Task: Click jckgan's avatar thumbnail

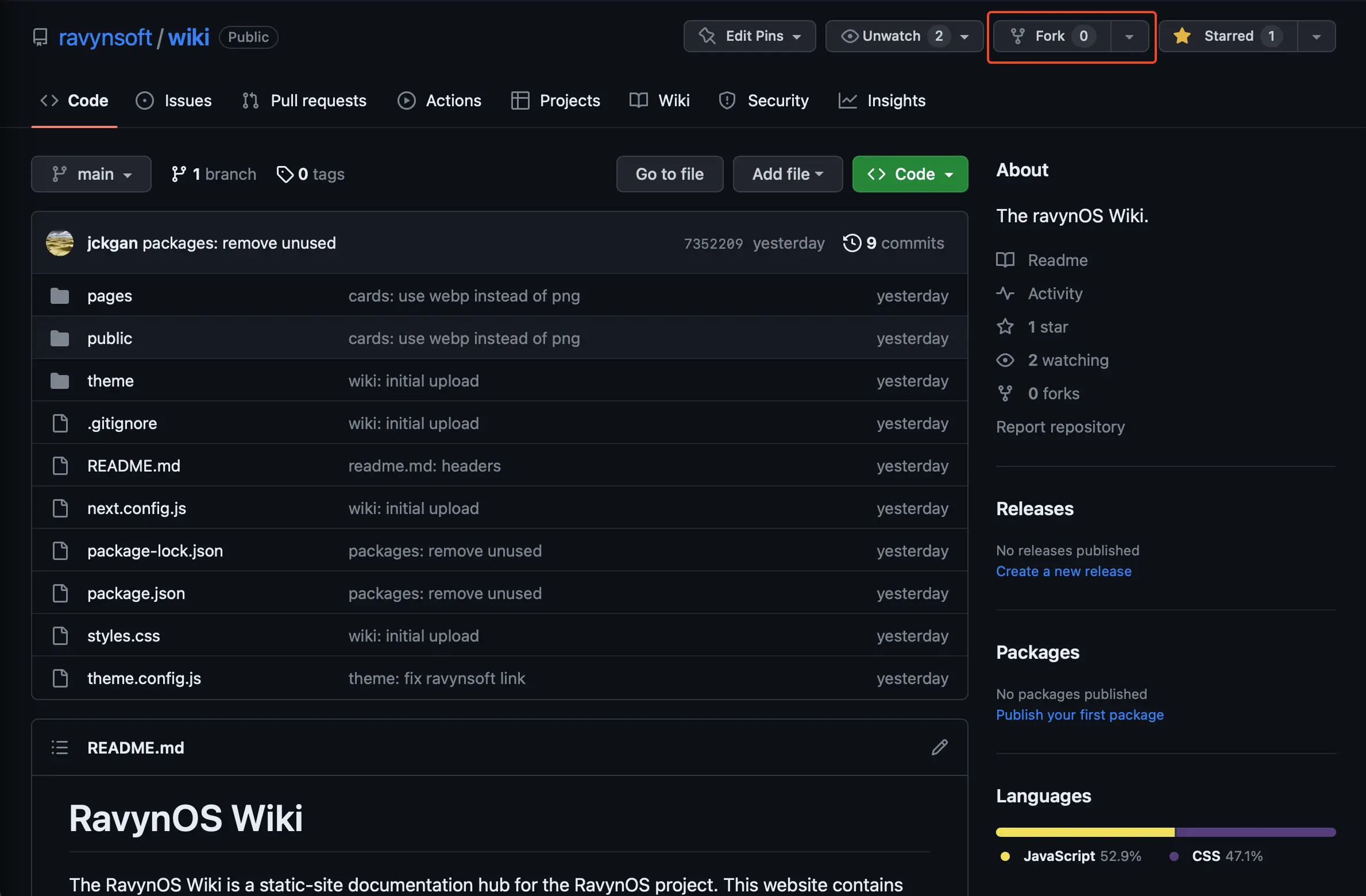Action: [60, 243]
